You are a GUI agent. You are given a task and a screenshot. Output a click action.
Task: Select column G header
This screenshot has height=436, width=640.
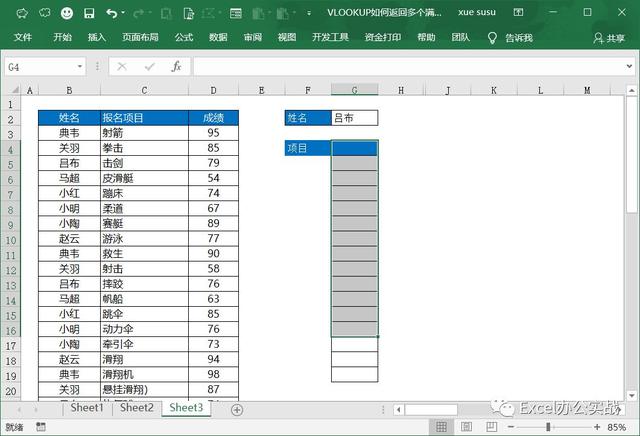tap(354, 90)
